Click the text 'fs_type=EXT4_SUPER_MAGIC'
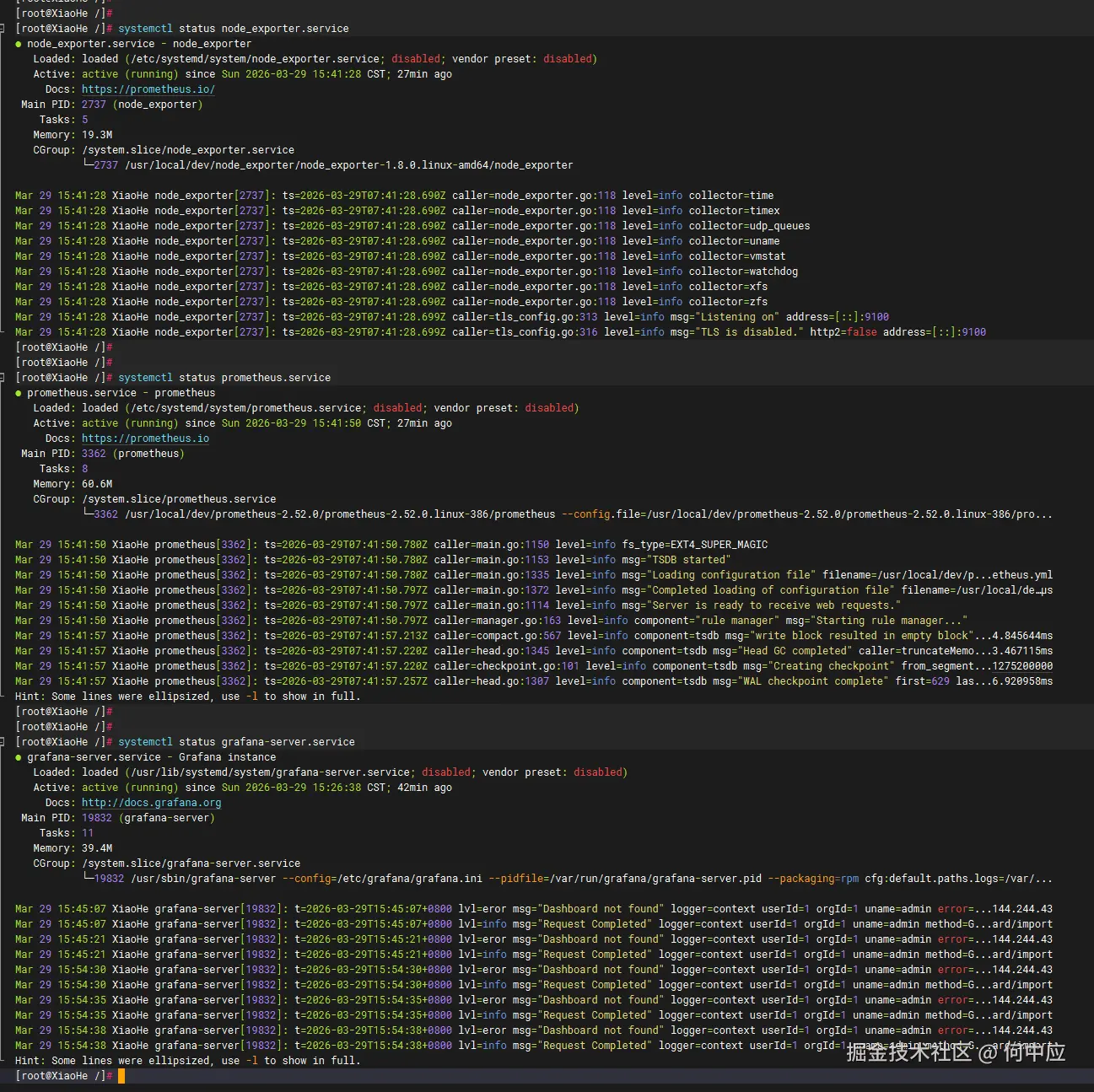This screenshot has height=1092, width=1094. 695,545
